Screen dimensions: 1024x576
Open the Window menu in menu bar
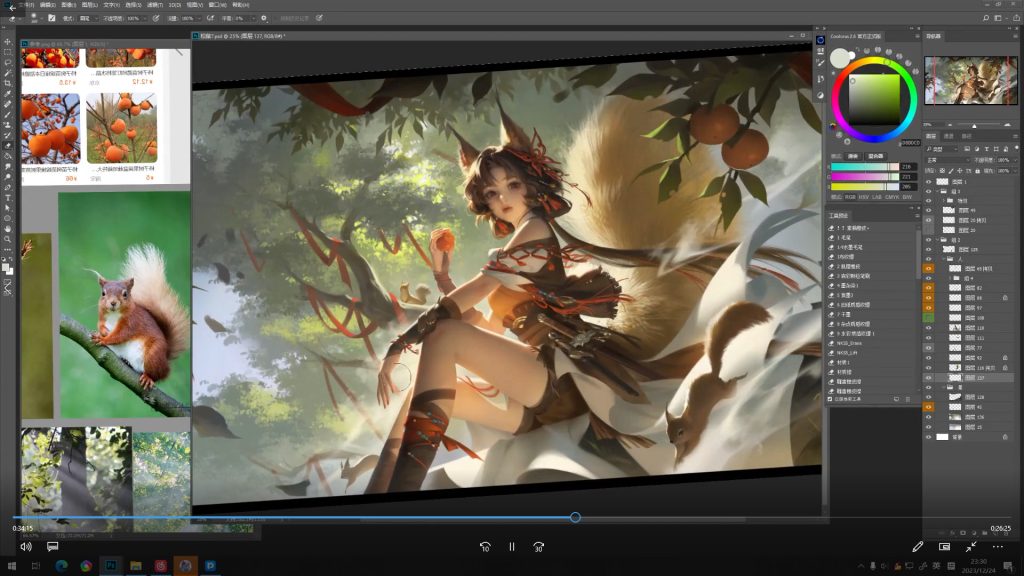215,5
